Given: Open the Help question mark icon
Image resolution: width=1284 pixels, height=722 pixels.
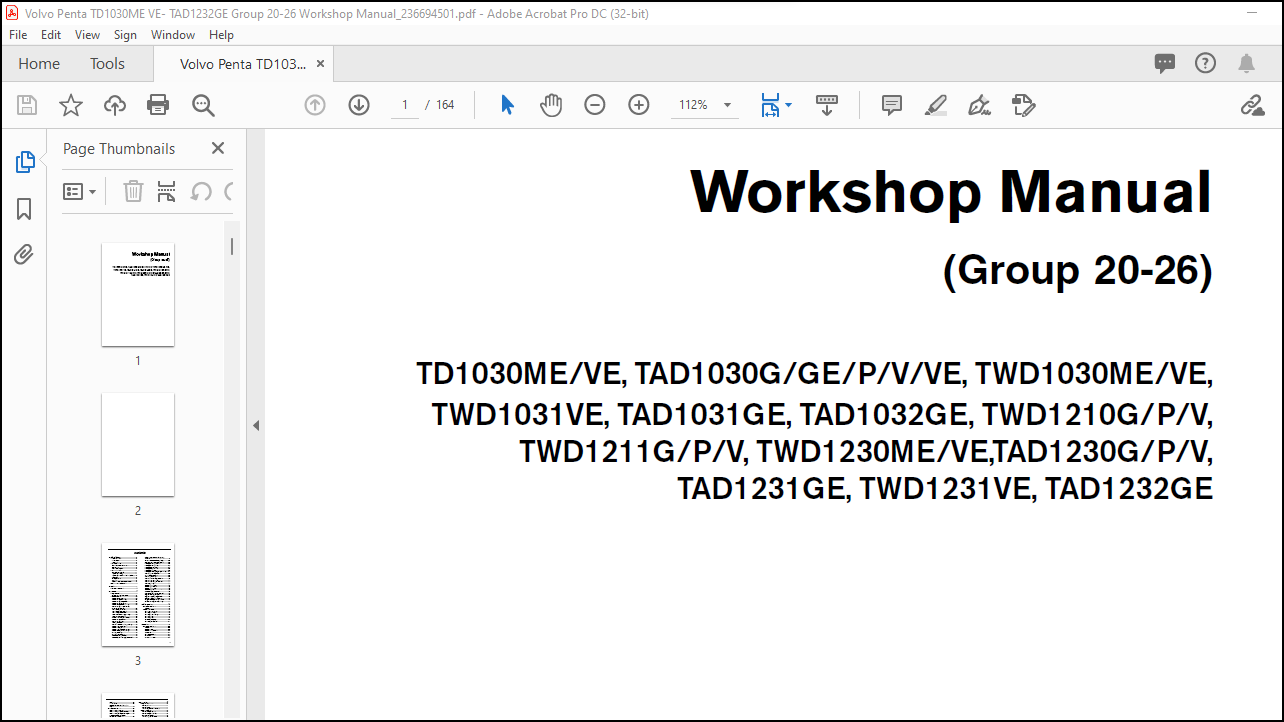Looking at the screenshot, I should (1206, 63).
